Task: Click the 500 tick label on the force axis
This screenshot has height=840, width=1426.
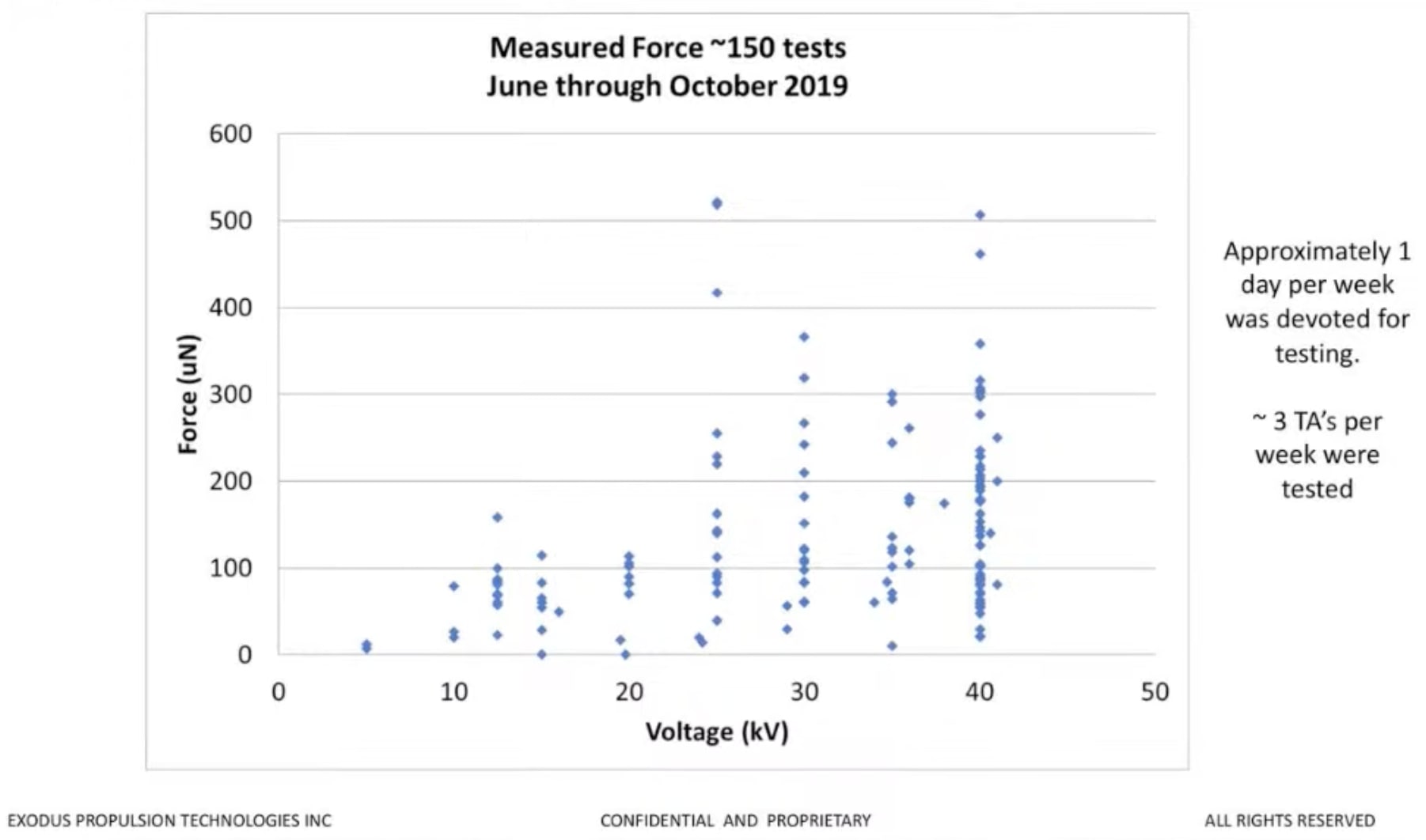Action: (230, 221)
